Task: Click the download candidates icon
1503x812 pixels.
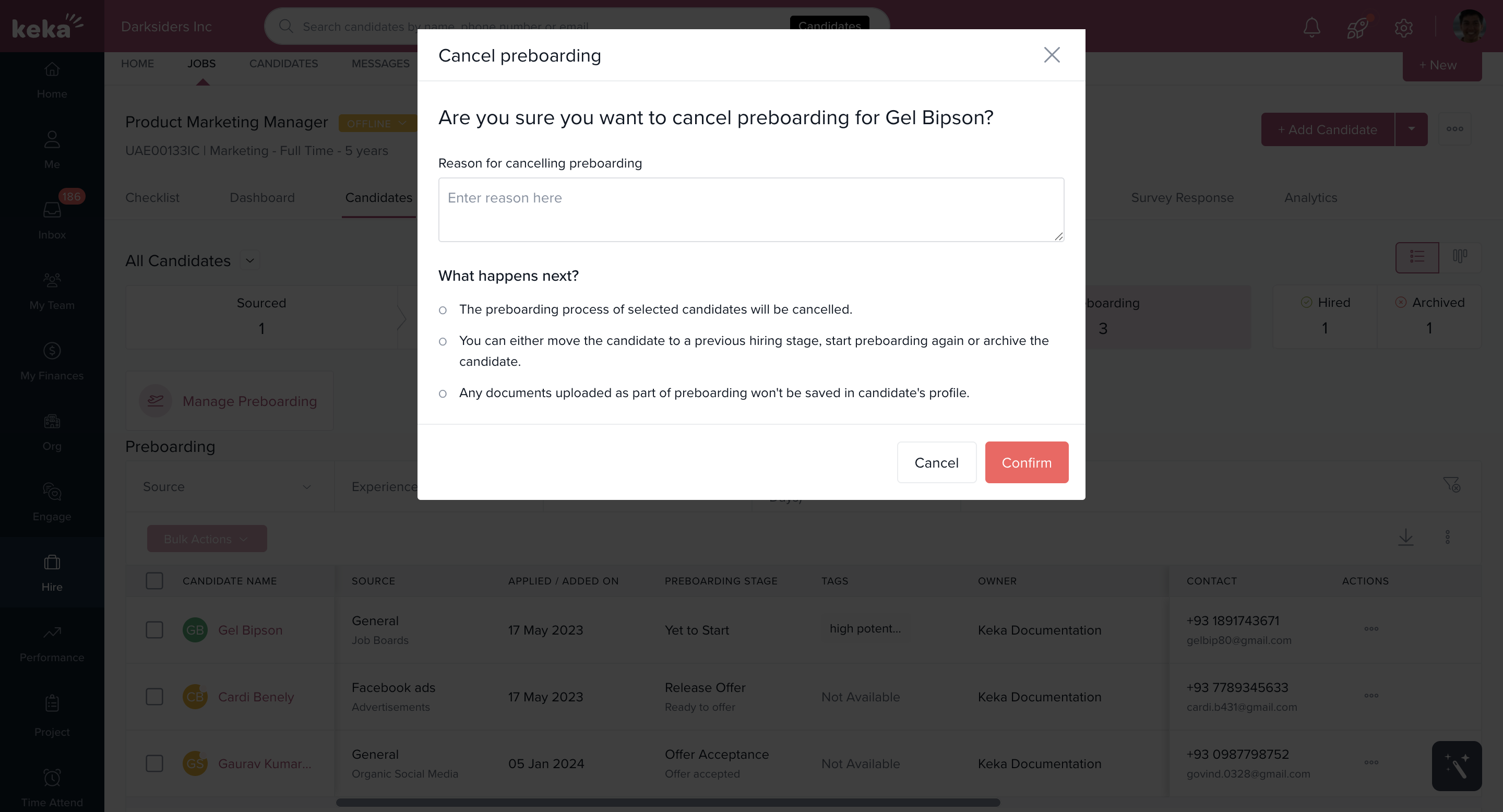Action: pyautogui.click(x=1405, y=536)
